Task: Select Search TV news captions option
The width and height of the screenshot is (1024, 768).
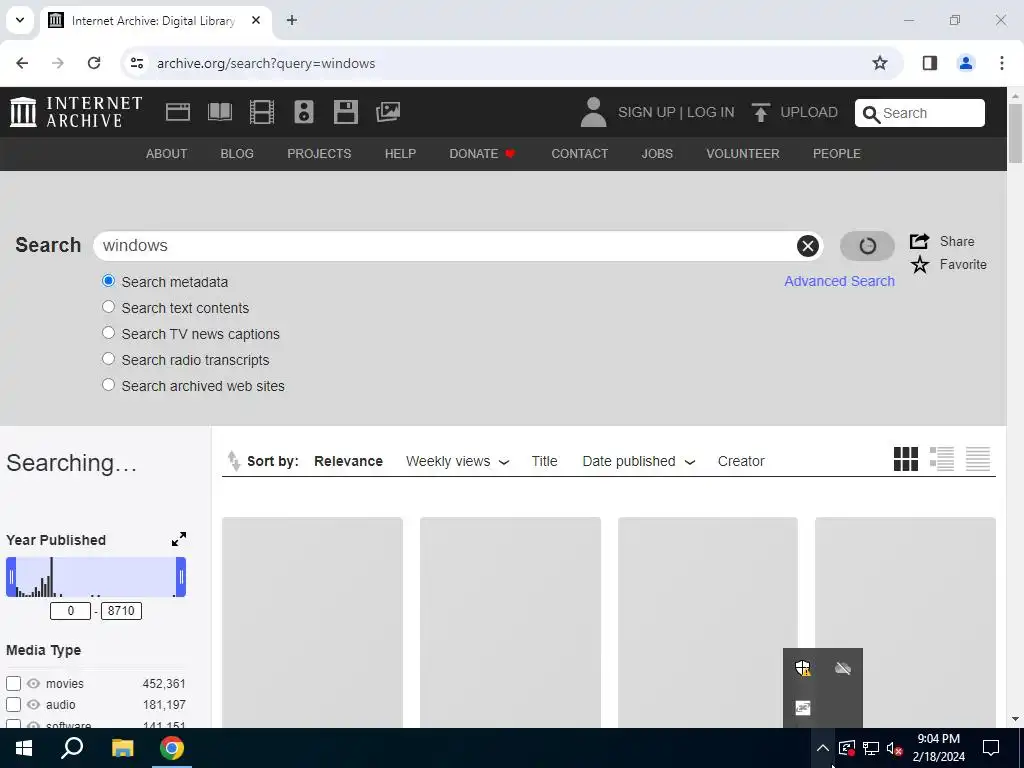Action: [x=108, y=333]
